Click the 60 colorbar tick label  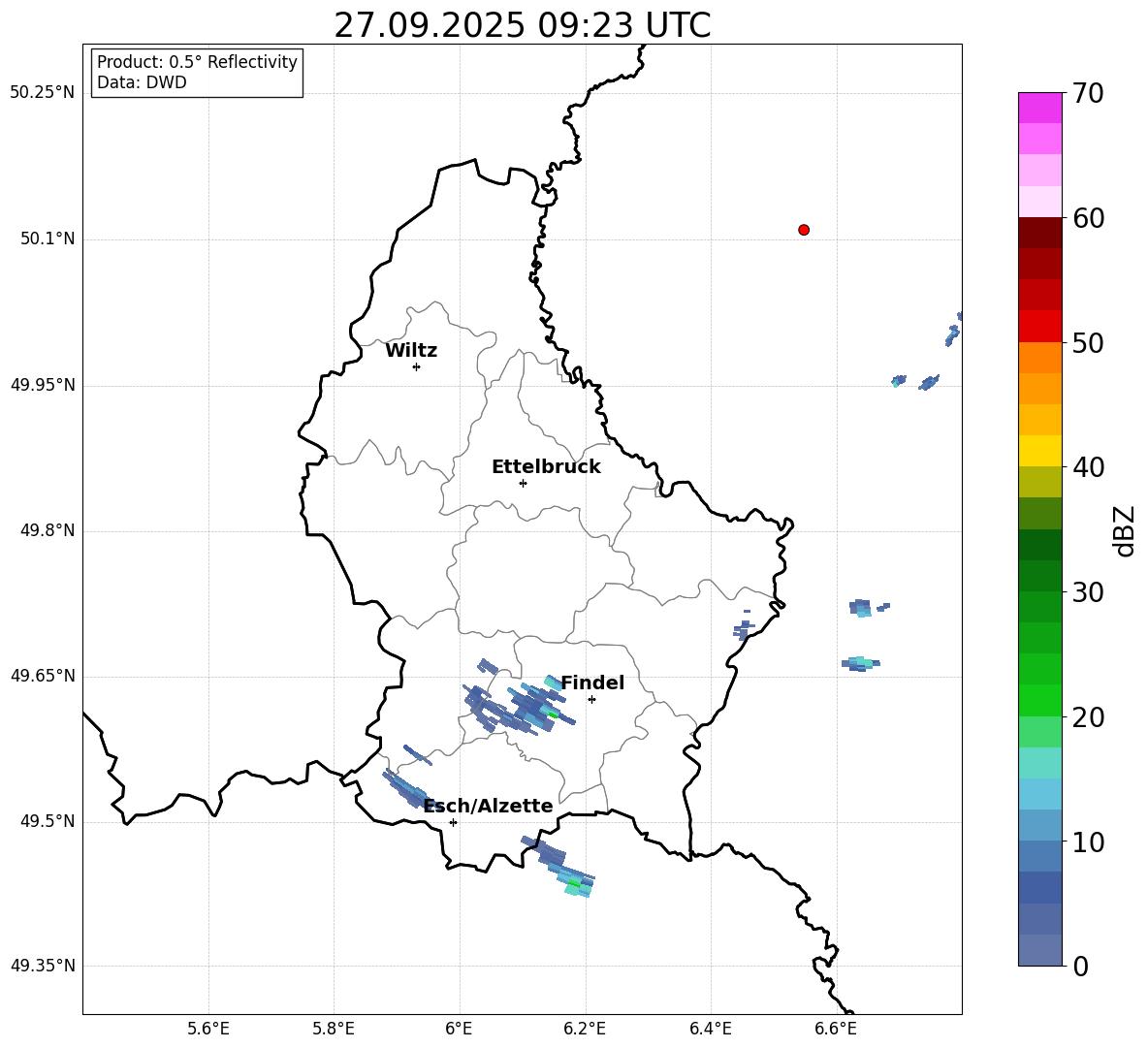[1089, 218]
